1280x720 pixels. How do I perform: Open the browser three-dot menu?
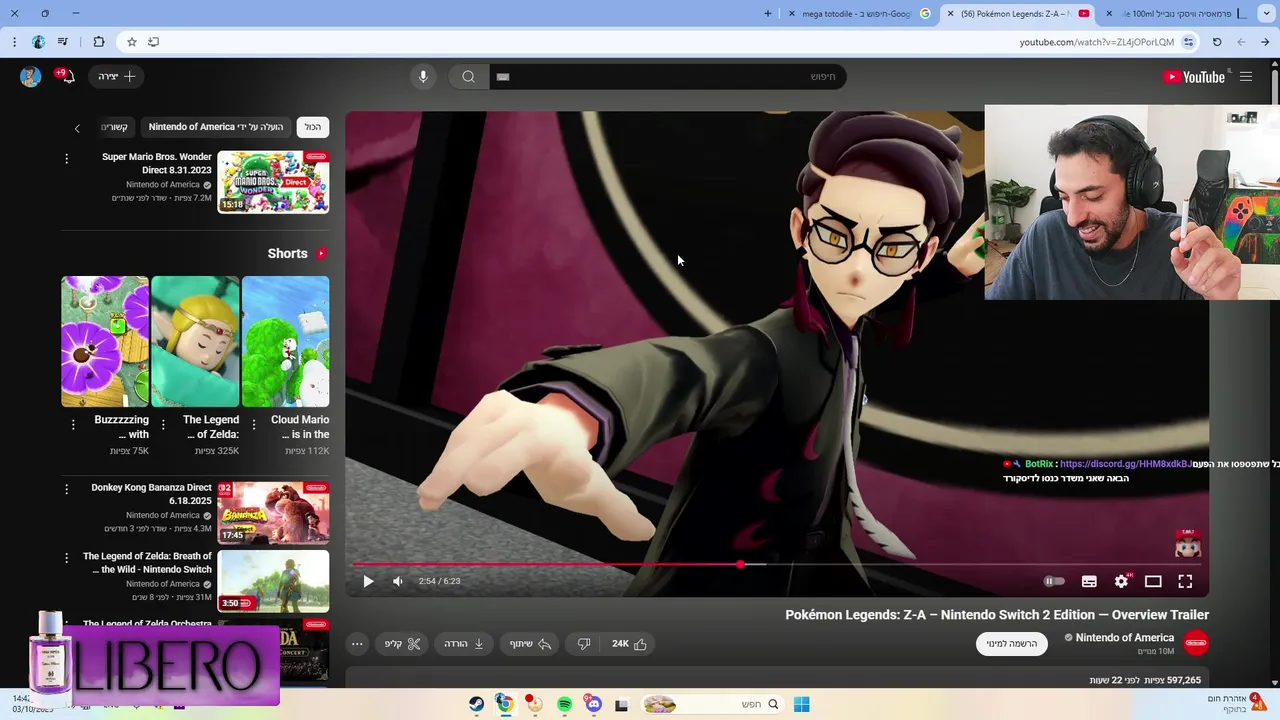14,42
